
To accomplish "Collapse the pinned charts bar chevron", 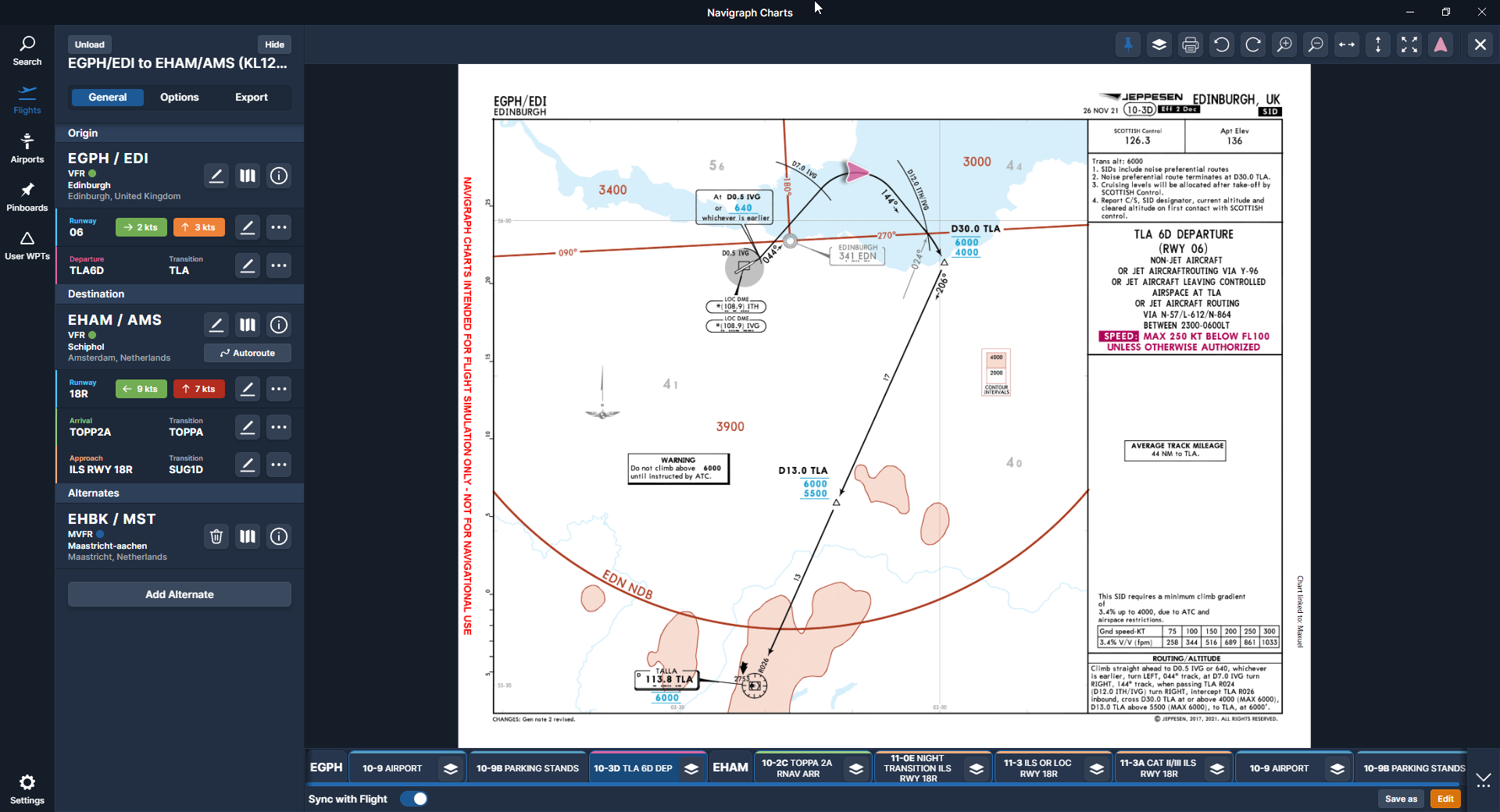I will coord(1483,779).
